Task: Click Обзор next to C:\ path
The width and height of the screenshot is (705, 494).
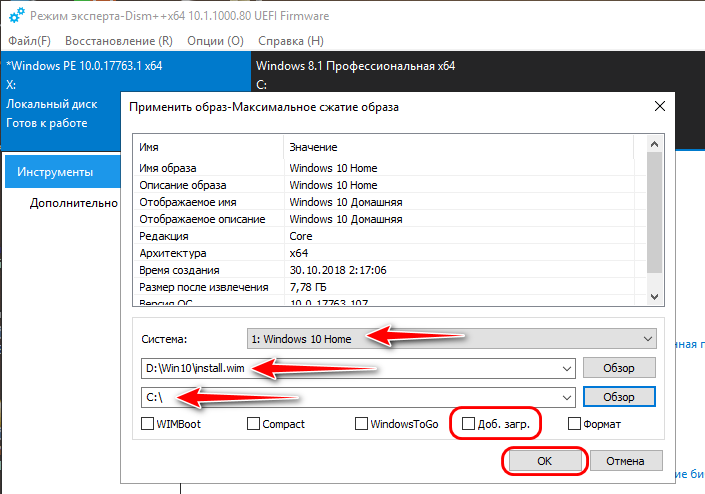Action: (x=619, y=397)
